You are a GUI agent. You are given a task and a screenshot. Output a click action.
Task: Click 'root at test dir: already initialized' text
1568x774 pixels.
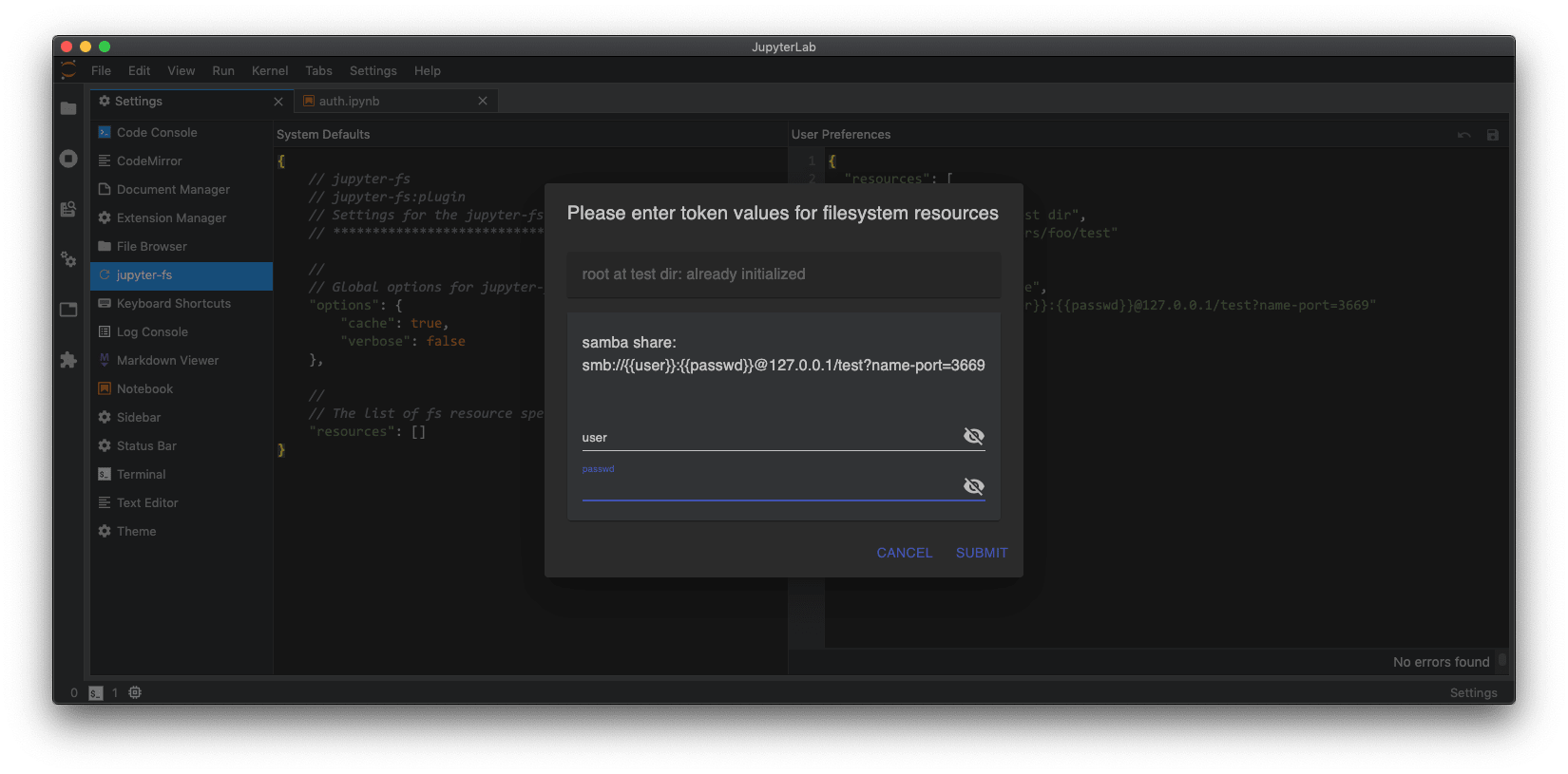[694, 274]
